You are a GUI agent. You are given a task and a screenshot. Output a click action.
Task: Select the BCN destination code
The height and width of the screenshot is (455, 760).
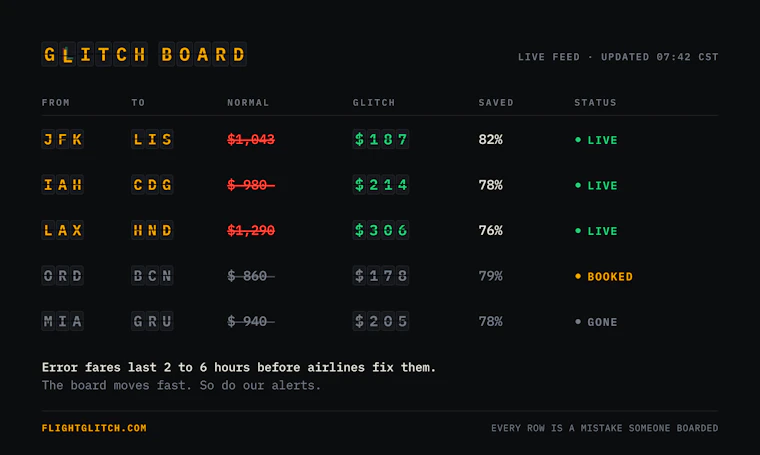[152, 276]
